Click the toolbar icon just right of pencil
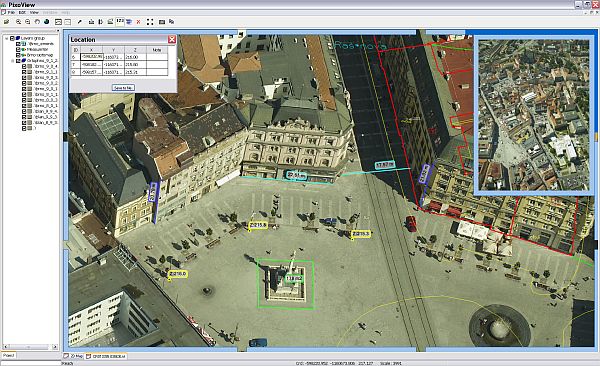 tap(91, 22)
